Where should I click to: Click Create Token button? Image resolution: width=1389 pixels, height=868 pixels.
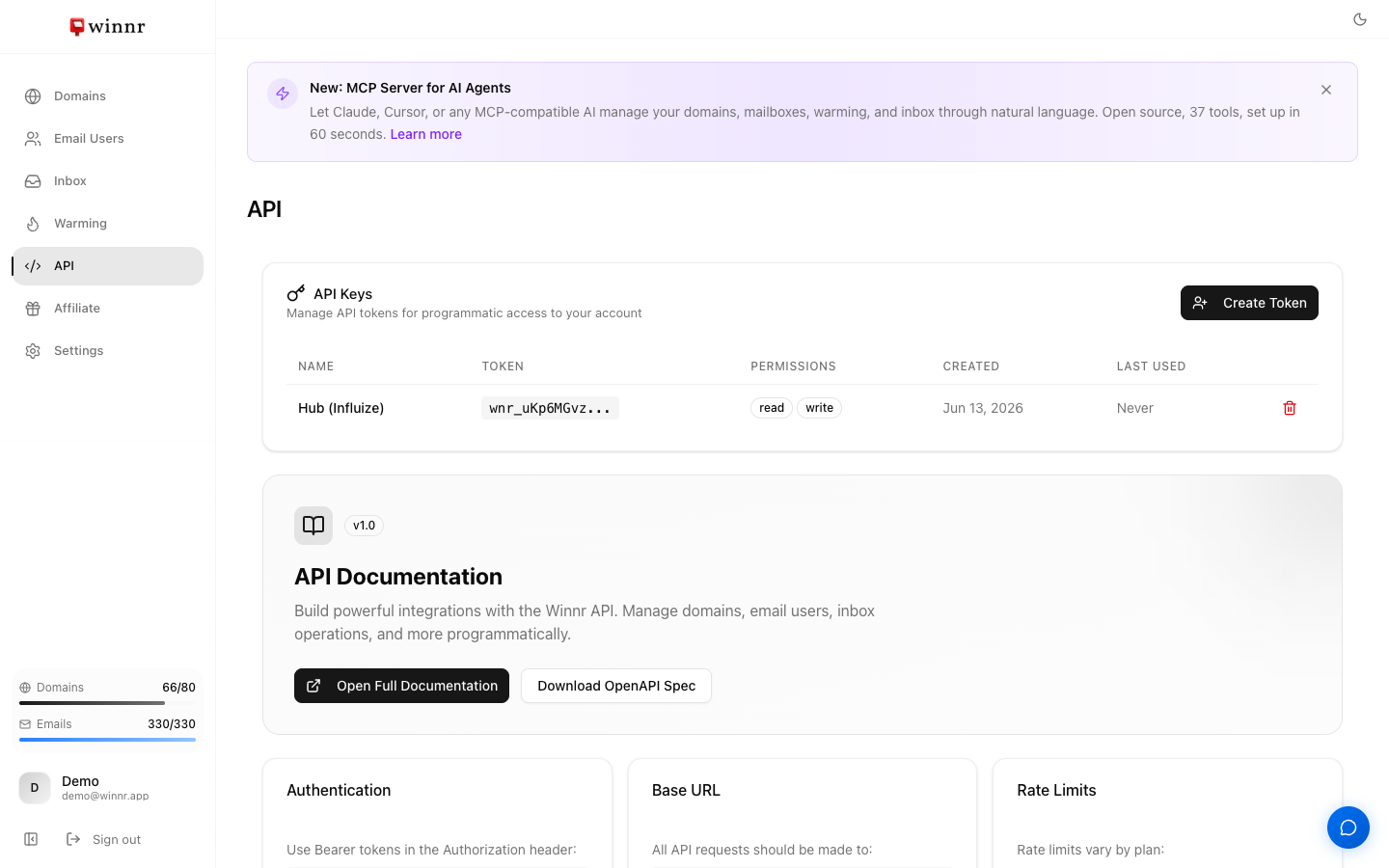1249,303
